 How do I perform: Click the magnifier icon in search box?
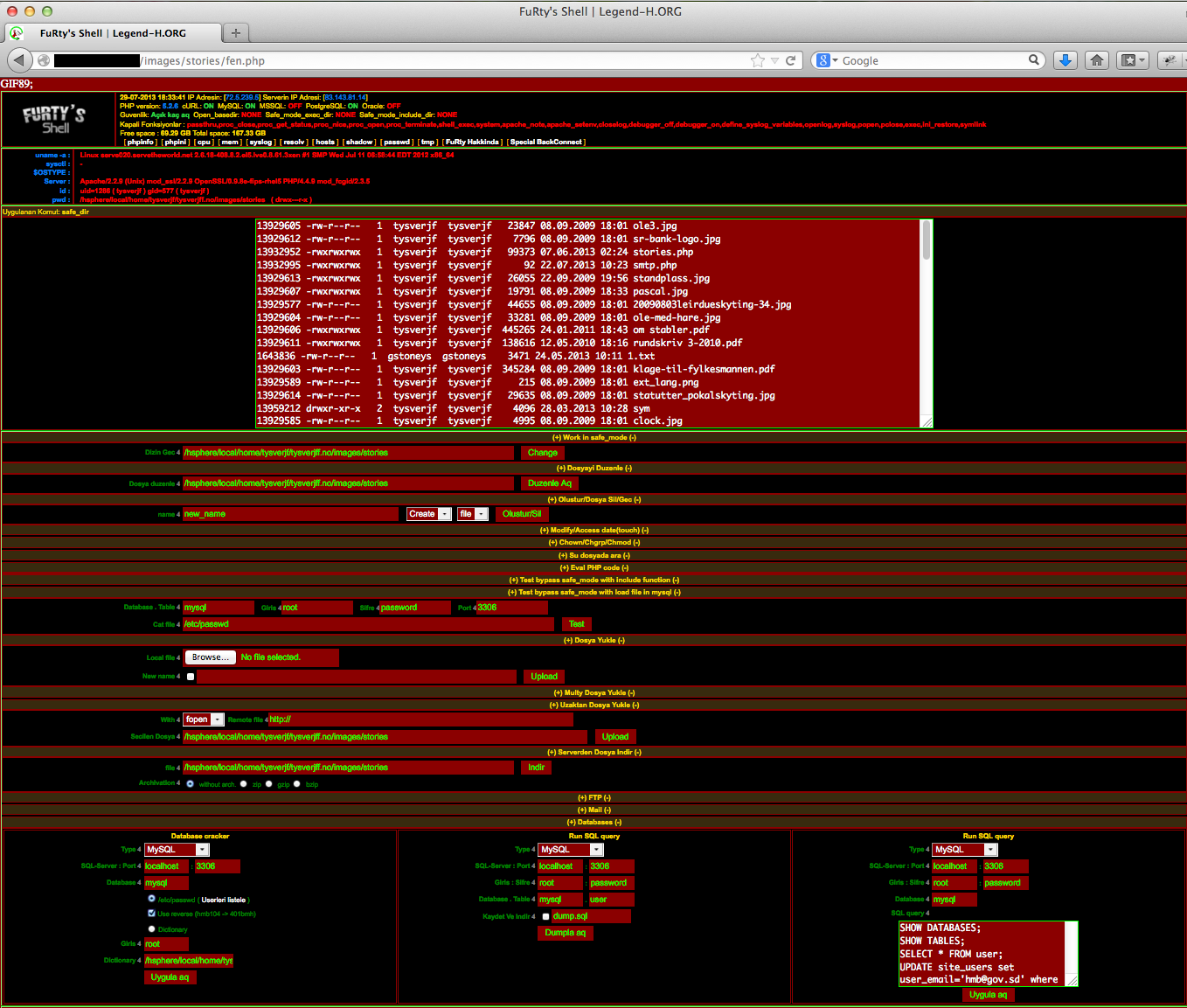[x=1034, y=60]
